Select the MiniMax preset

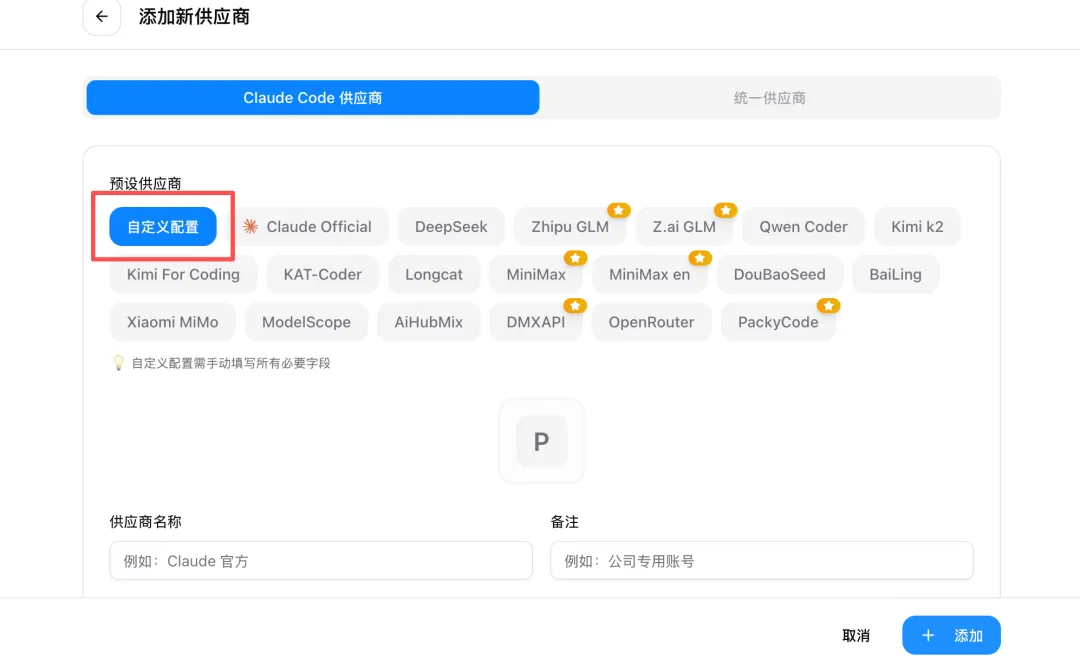coord(536,274)
